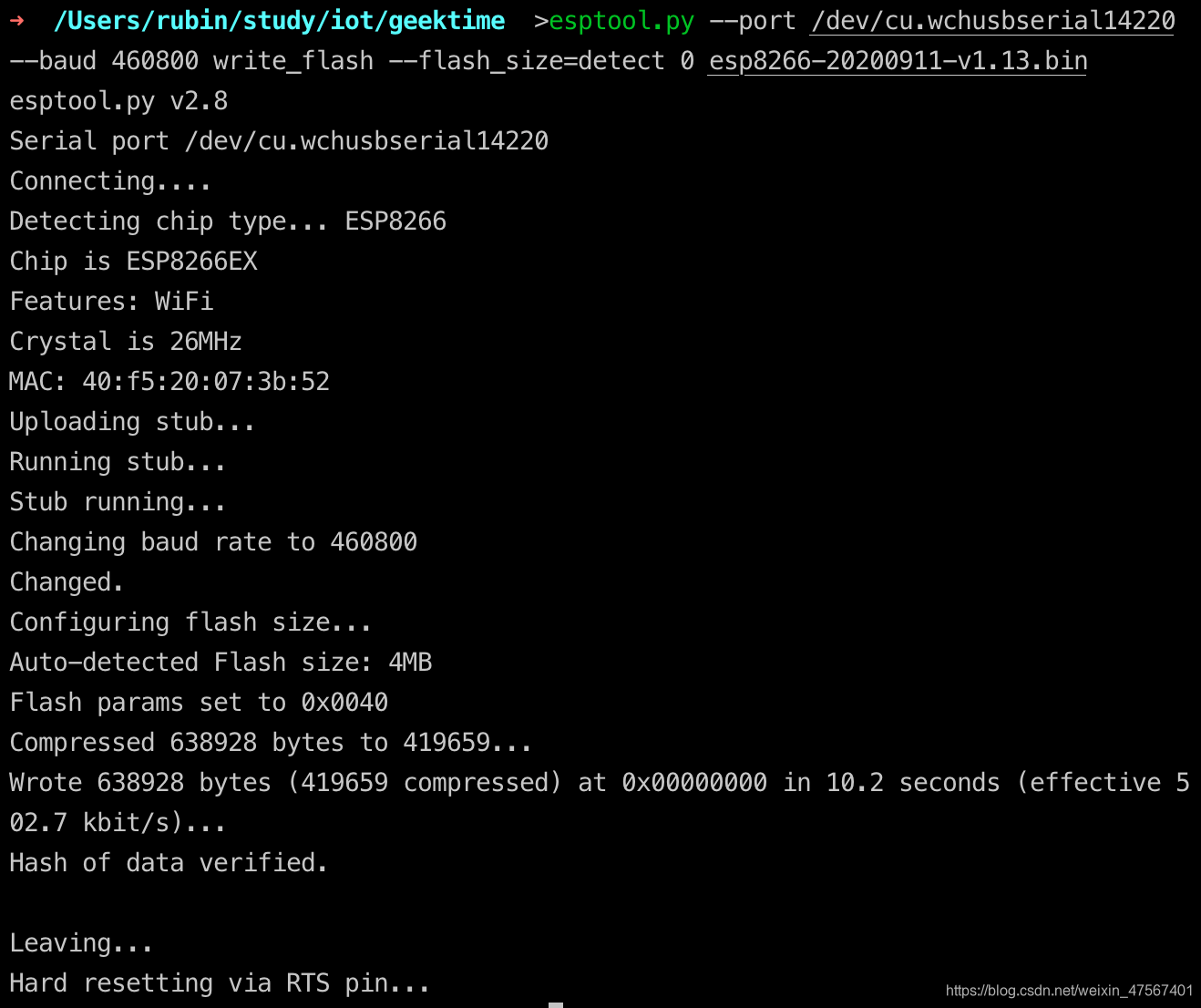Click the green esptool.py command
The height and width of the screenshot is (1008, 1201).
pyautogui.click(x=621, y=21)
